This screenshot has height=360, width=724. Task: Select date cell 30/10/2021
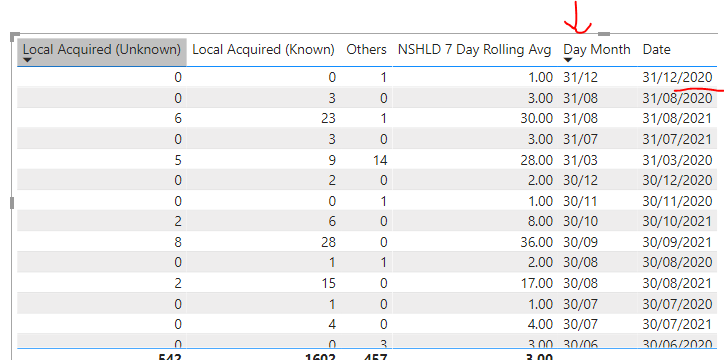[x=677, y=222]
